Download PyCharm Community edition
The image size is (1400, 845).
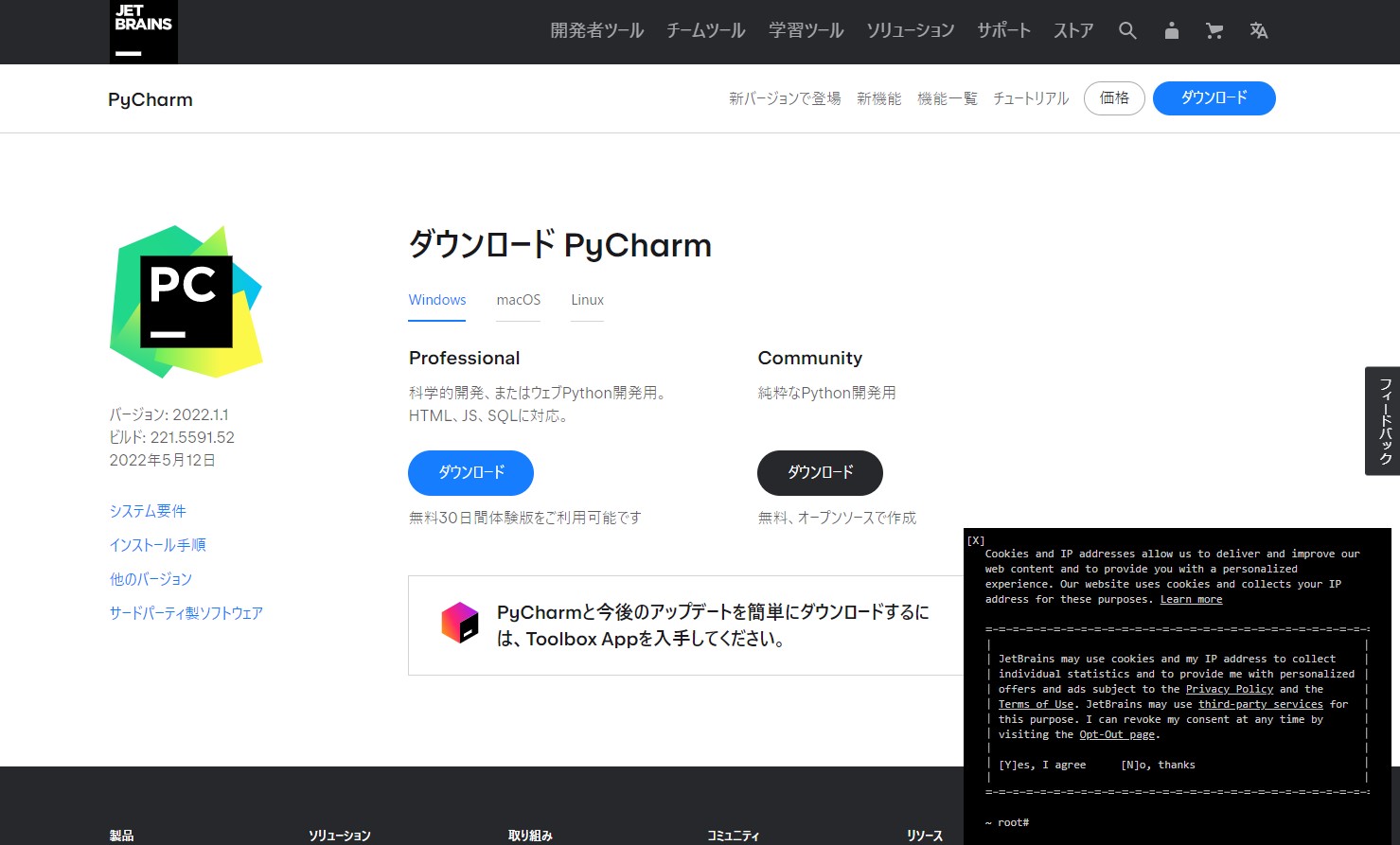[x=820, y=472]
